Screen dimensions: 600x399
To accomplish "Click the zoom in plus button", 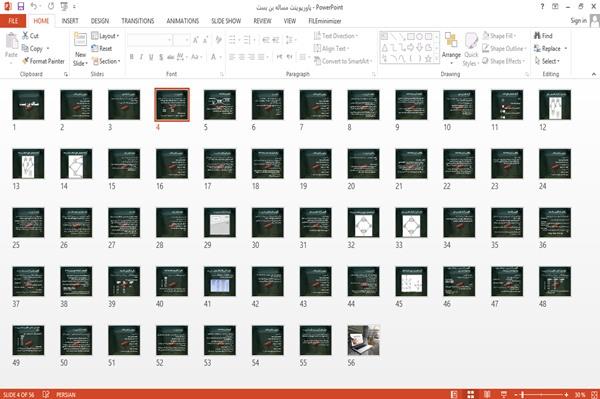I will coord(566,394).
